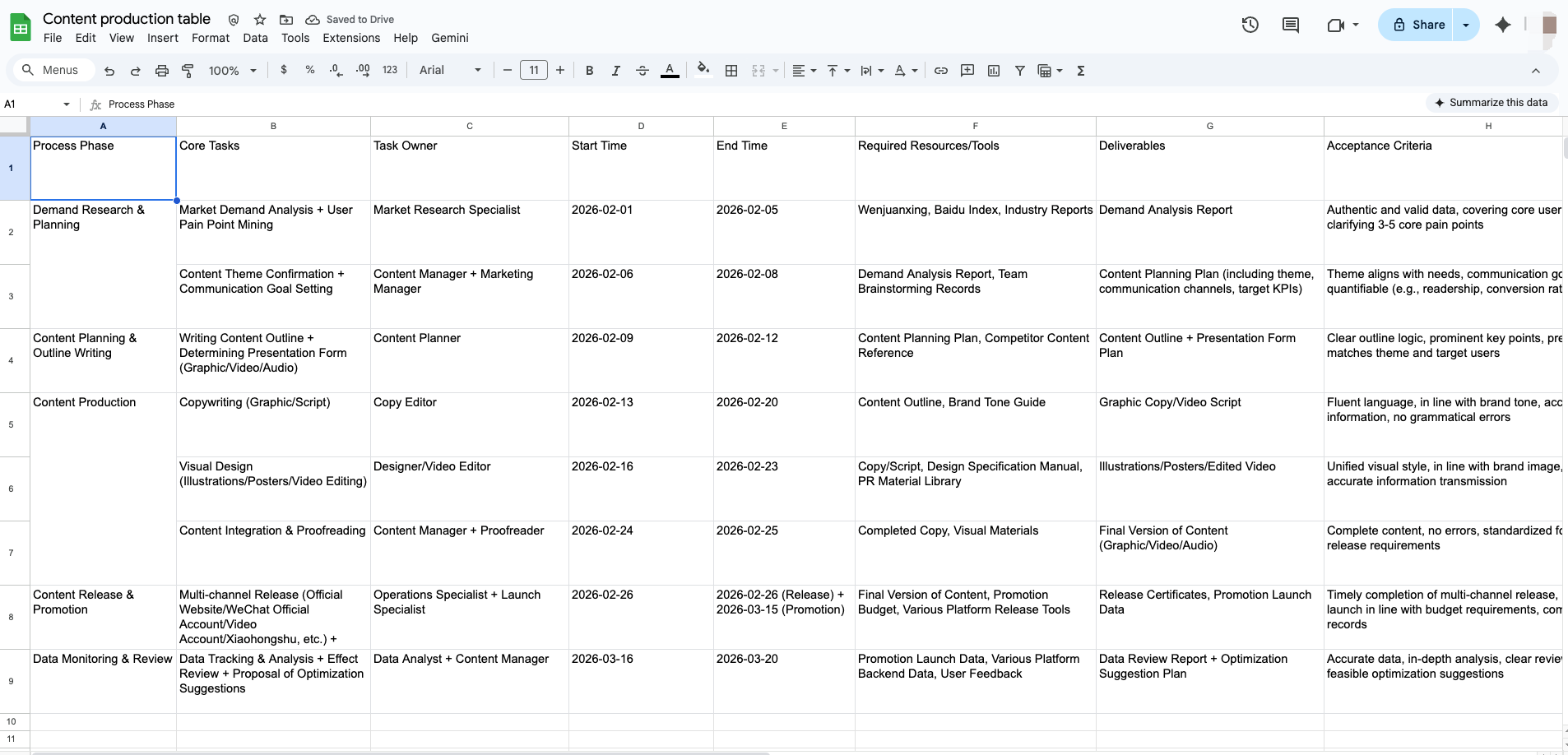The image size is (1568, 755).
Task: Select column B header
Action: pyautogui.click(x=273, y=126)
